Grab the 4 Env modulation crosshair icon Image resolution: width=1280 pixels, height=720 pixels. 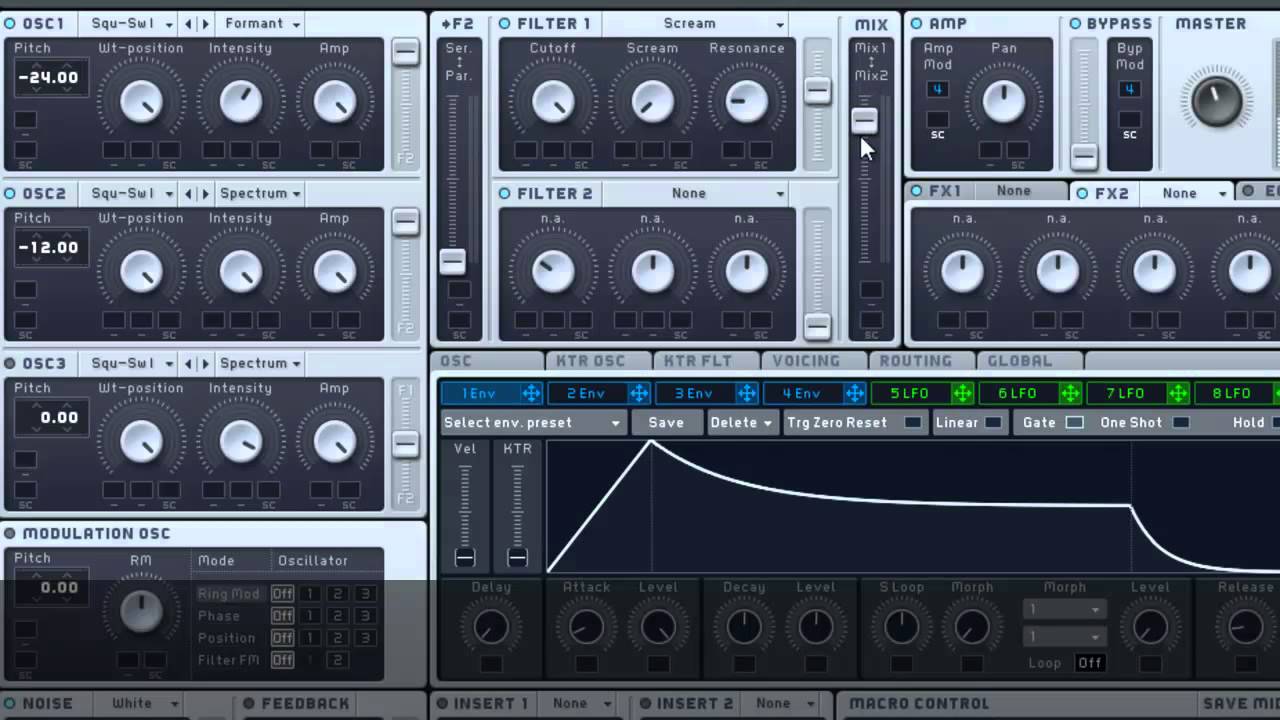(x=854, y=394)
